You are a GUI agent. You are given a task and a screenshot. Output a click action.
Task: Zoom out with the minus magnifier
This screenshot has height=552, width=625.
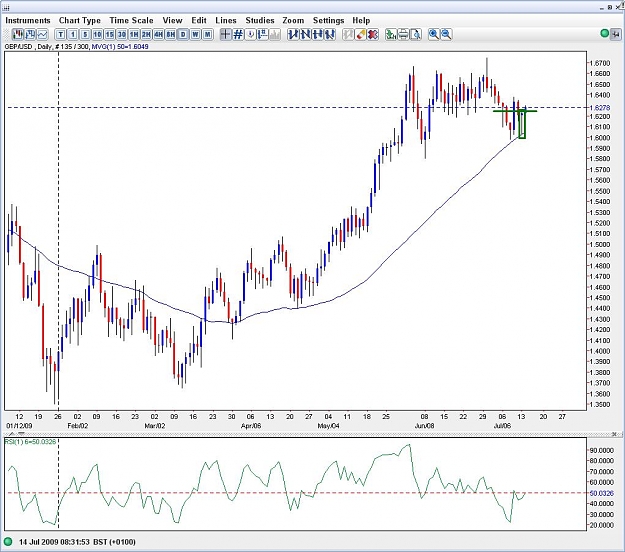(446, 34)
